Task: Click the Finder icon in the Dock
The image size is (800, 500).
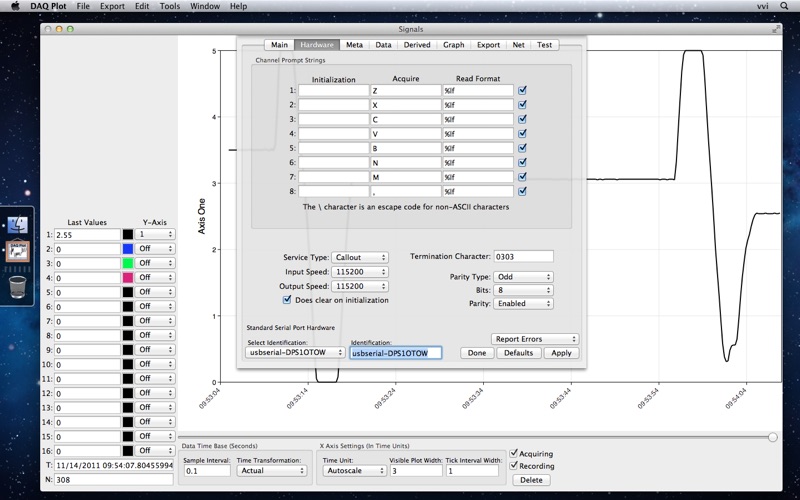Action: click(18, 224)
